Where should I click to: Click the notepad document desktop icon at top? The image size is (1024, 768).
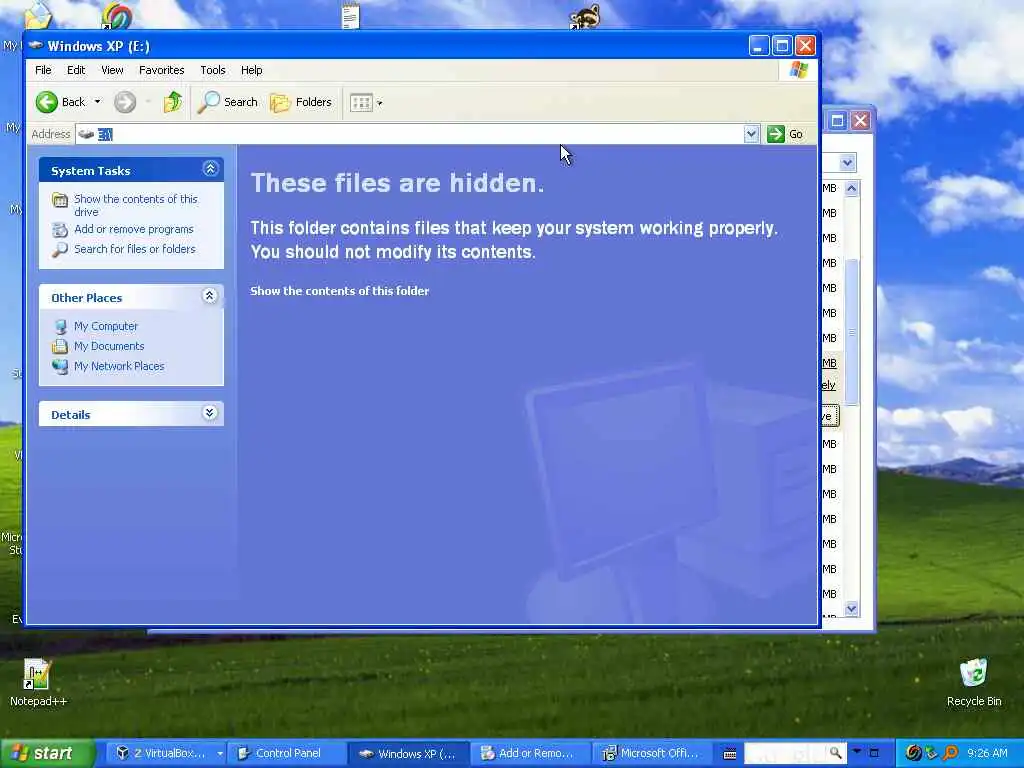(x=351, y=16)
